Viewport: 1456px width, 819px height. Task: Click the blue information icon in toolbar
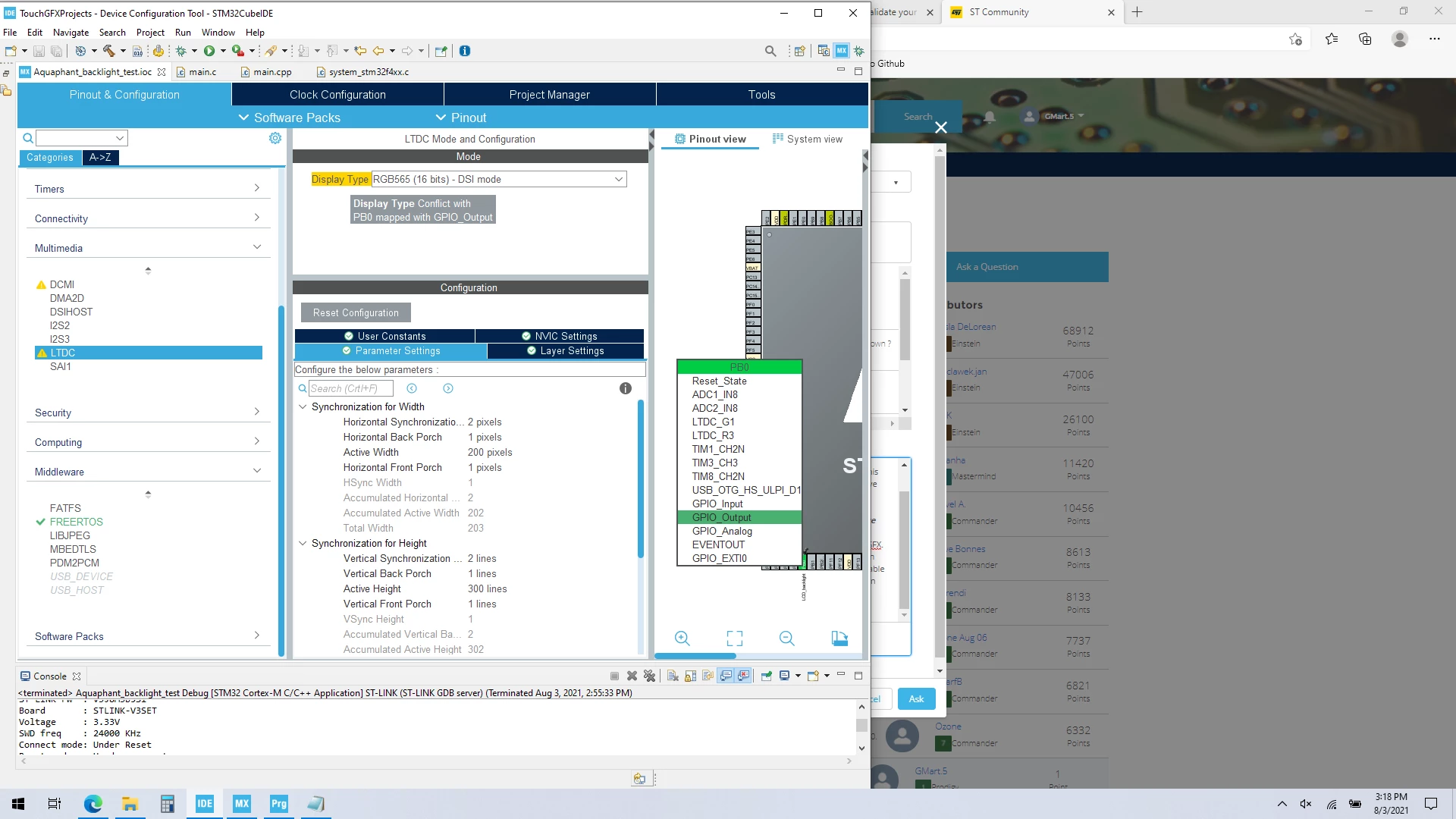(465, 51)
